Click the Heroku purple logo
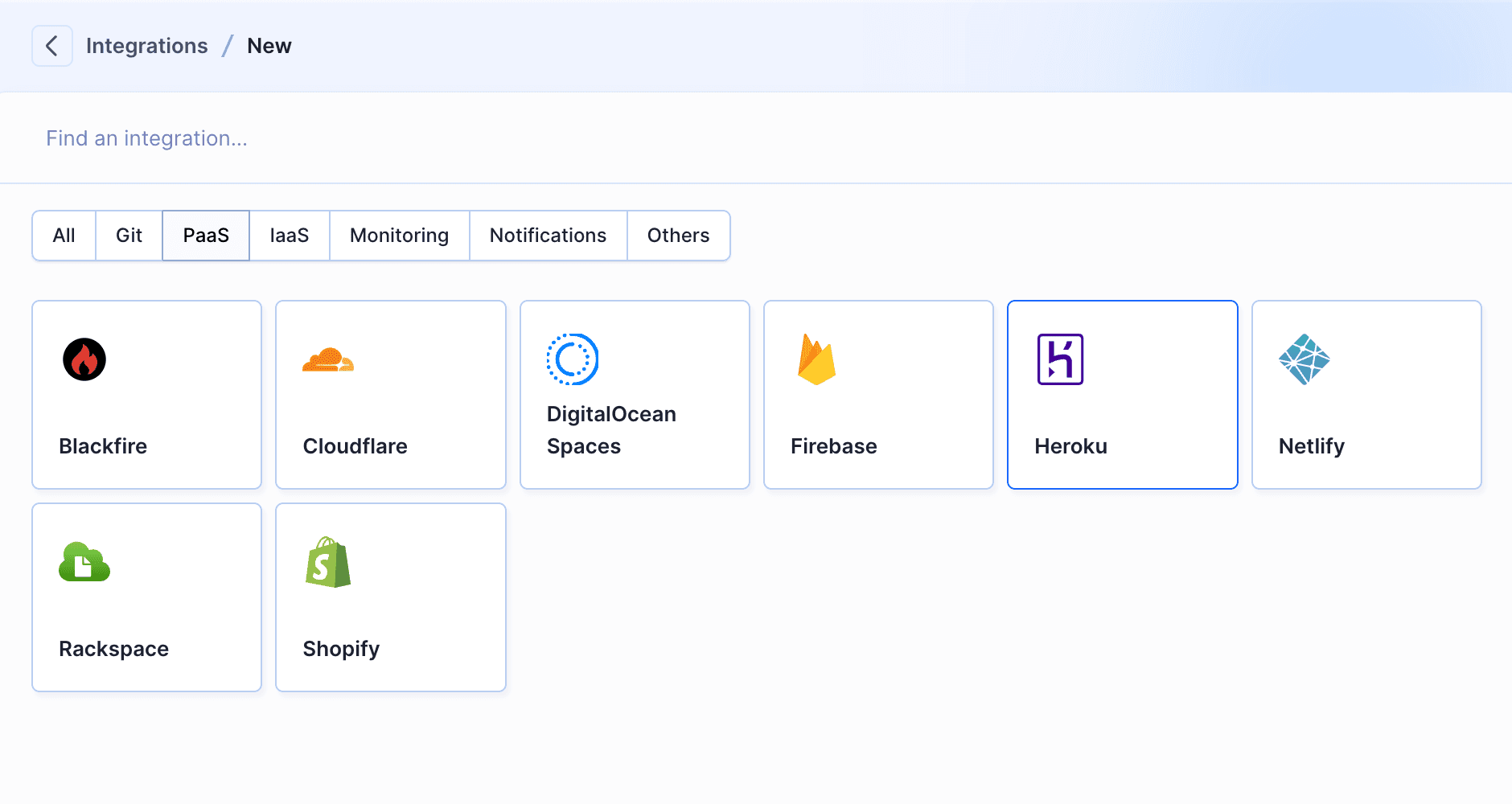The image size is (1512, 804). [x=1060, y=359]
